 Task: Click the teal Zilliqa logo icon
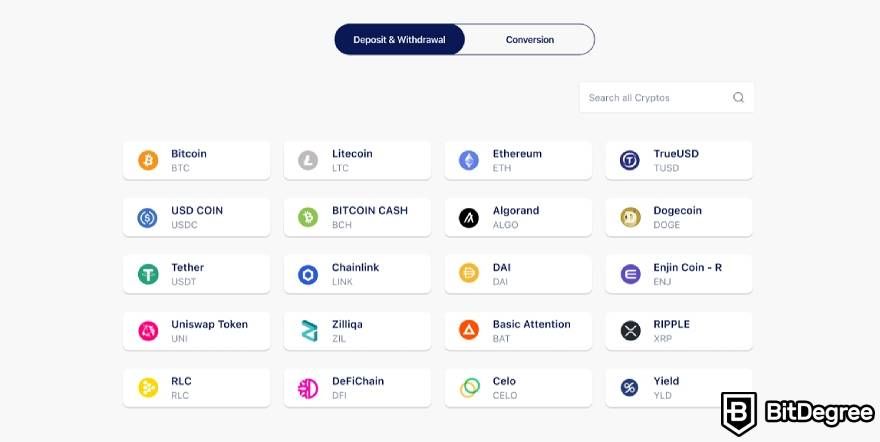click(309, 331)
